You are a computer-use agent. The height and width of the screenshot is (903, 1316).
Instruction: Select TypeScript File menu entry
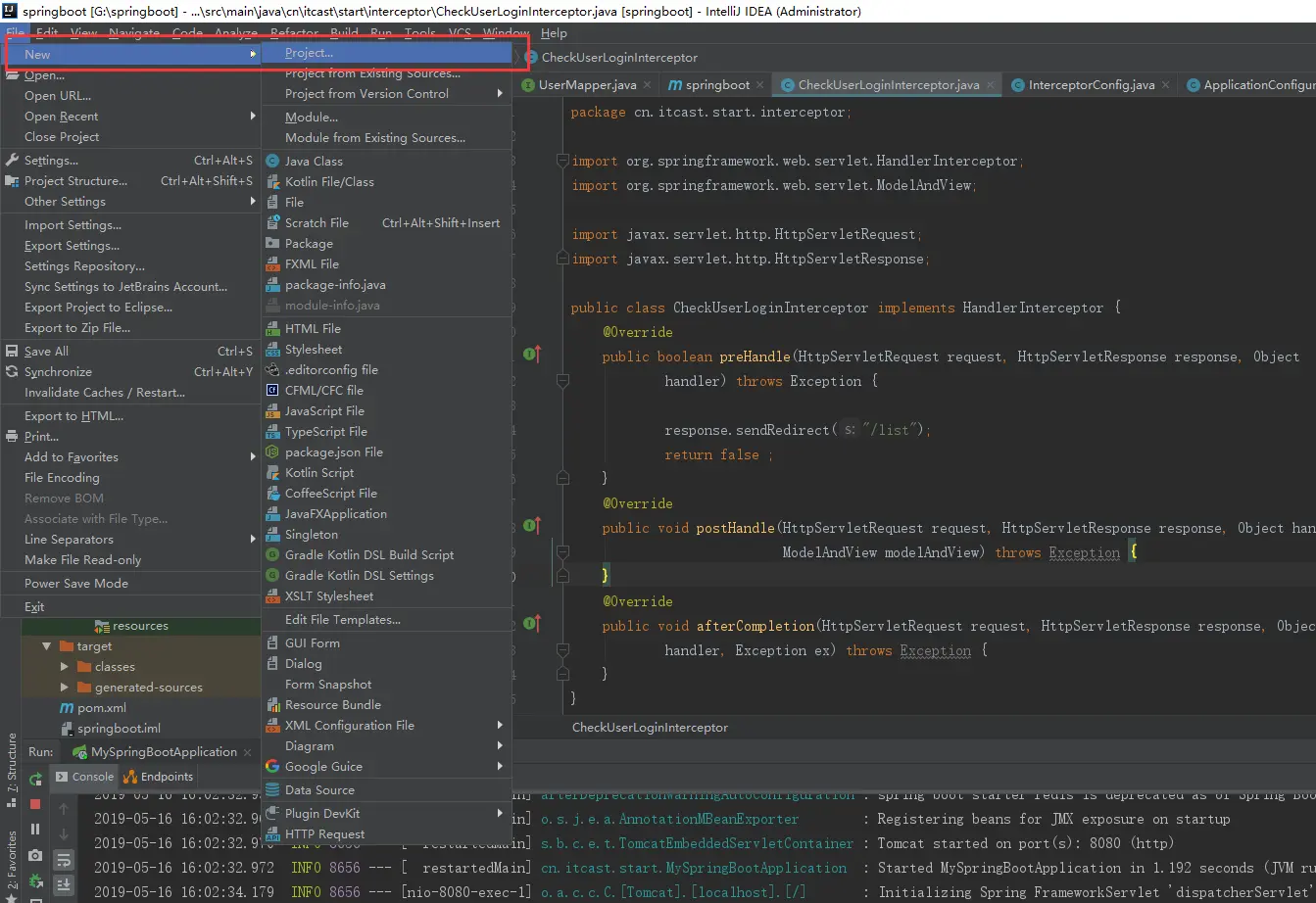click(x=387, y=432)
